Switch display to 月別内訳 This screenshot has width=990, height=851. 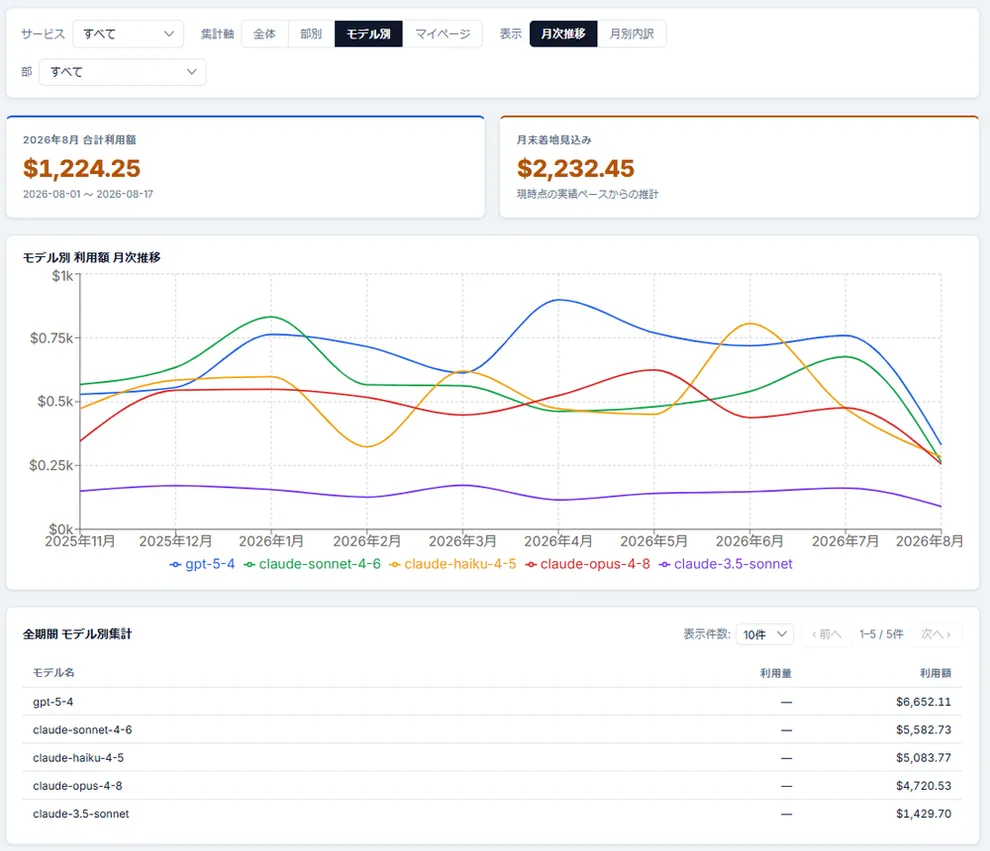pos(631,34)
